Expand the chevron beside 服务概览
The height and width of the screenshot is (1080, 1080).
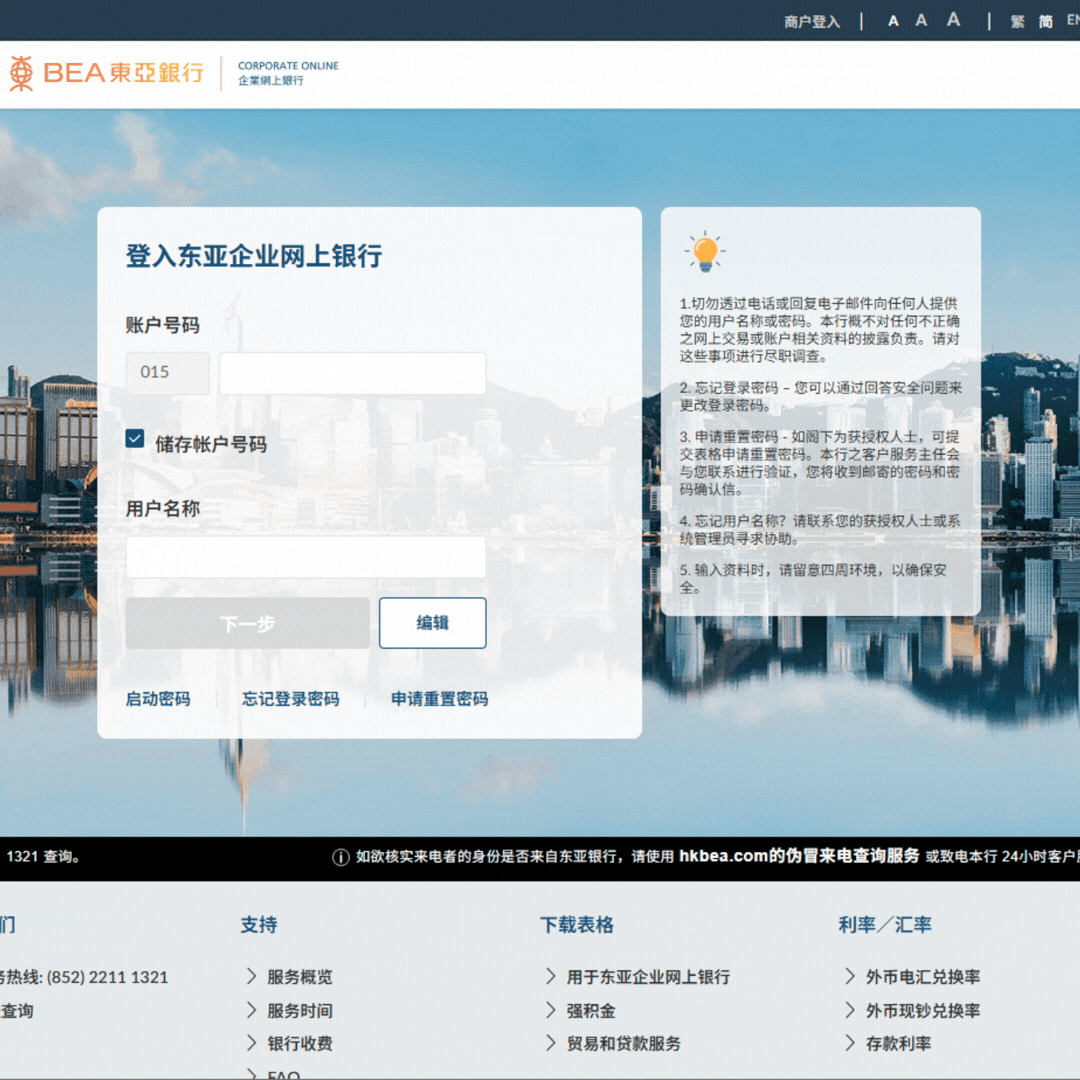tap(251, 976)
